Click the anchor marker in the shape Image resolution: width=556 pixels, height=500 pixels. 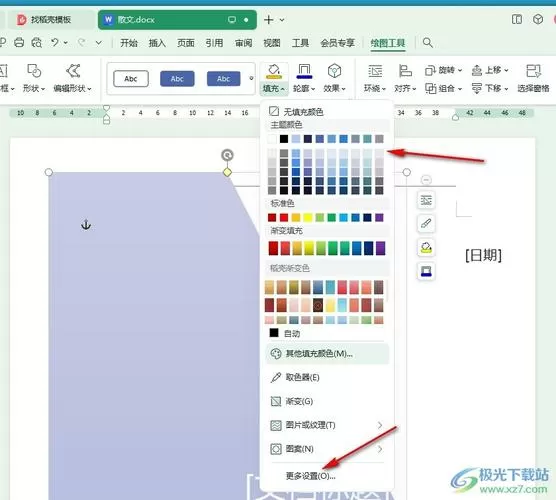pyautogui.click(x=86, y=225)
